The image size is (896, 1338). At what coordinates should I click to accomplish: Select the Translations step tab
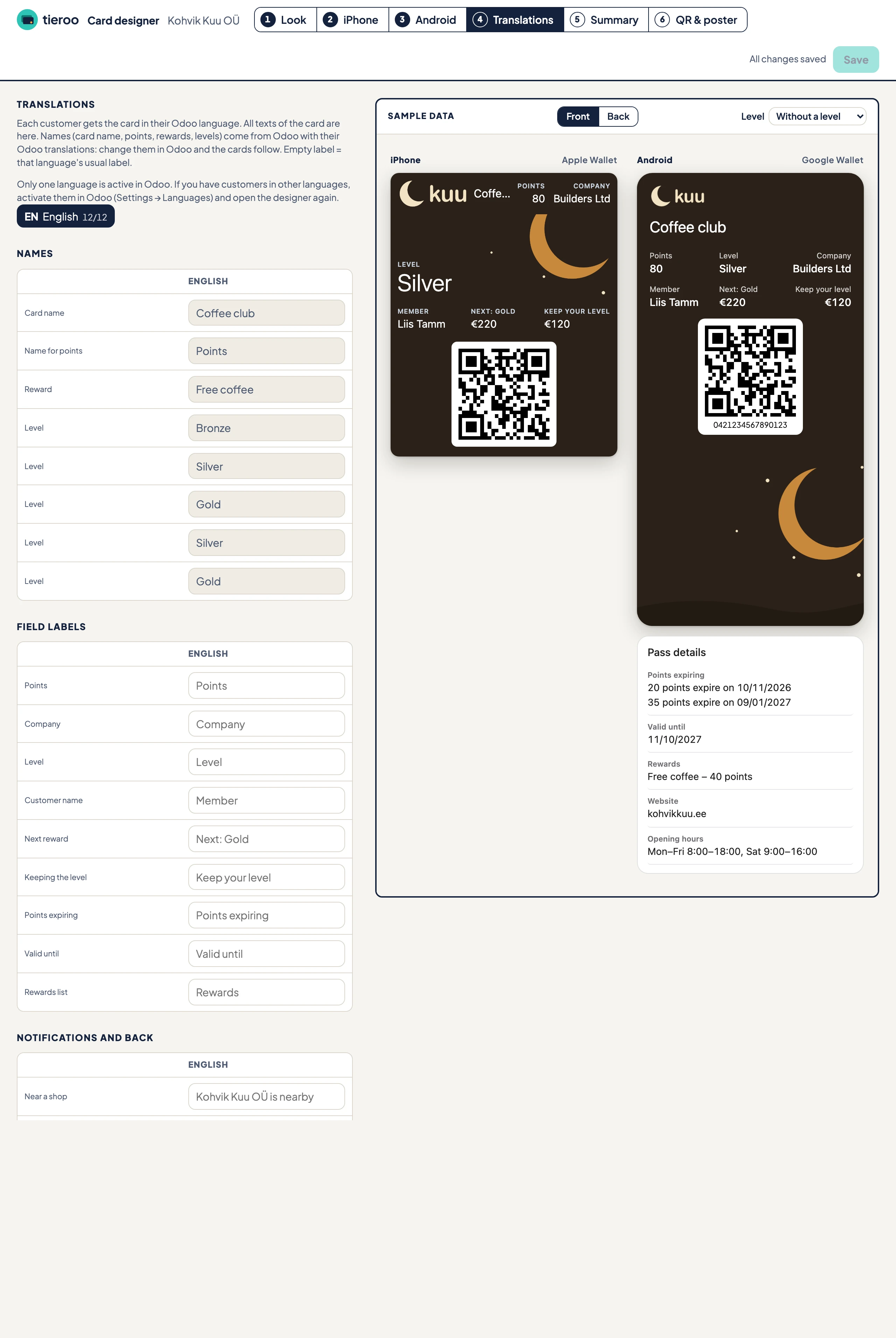(x=515, y=20)
